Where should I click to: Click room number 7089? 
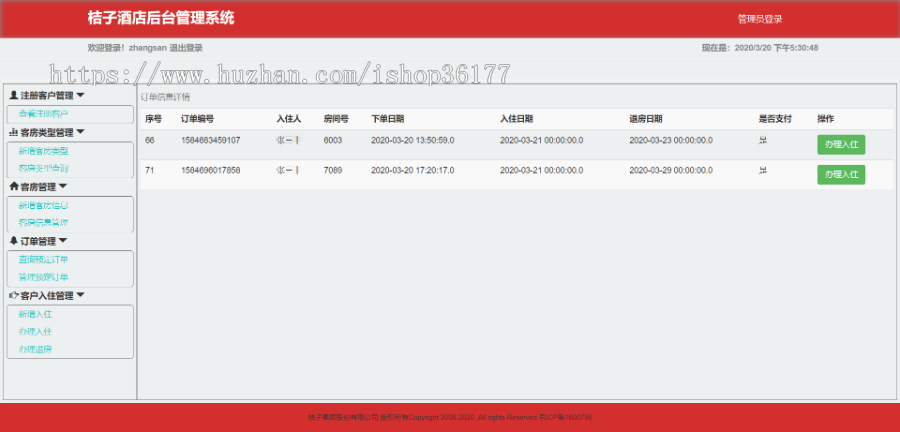point(333,170)
